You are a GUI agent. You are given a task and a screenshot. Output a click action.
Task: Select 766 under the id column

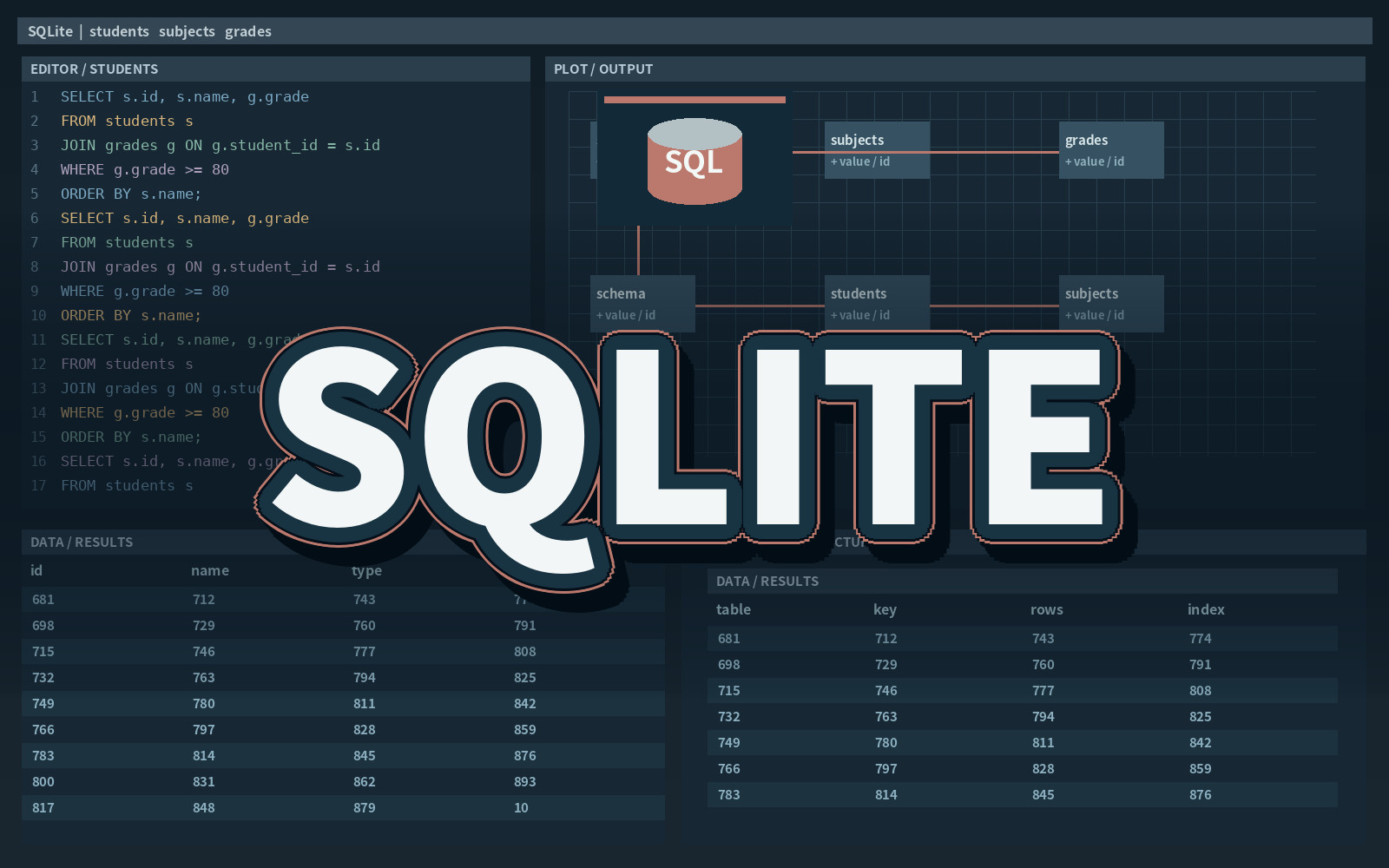43,729
